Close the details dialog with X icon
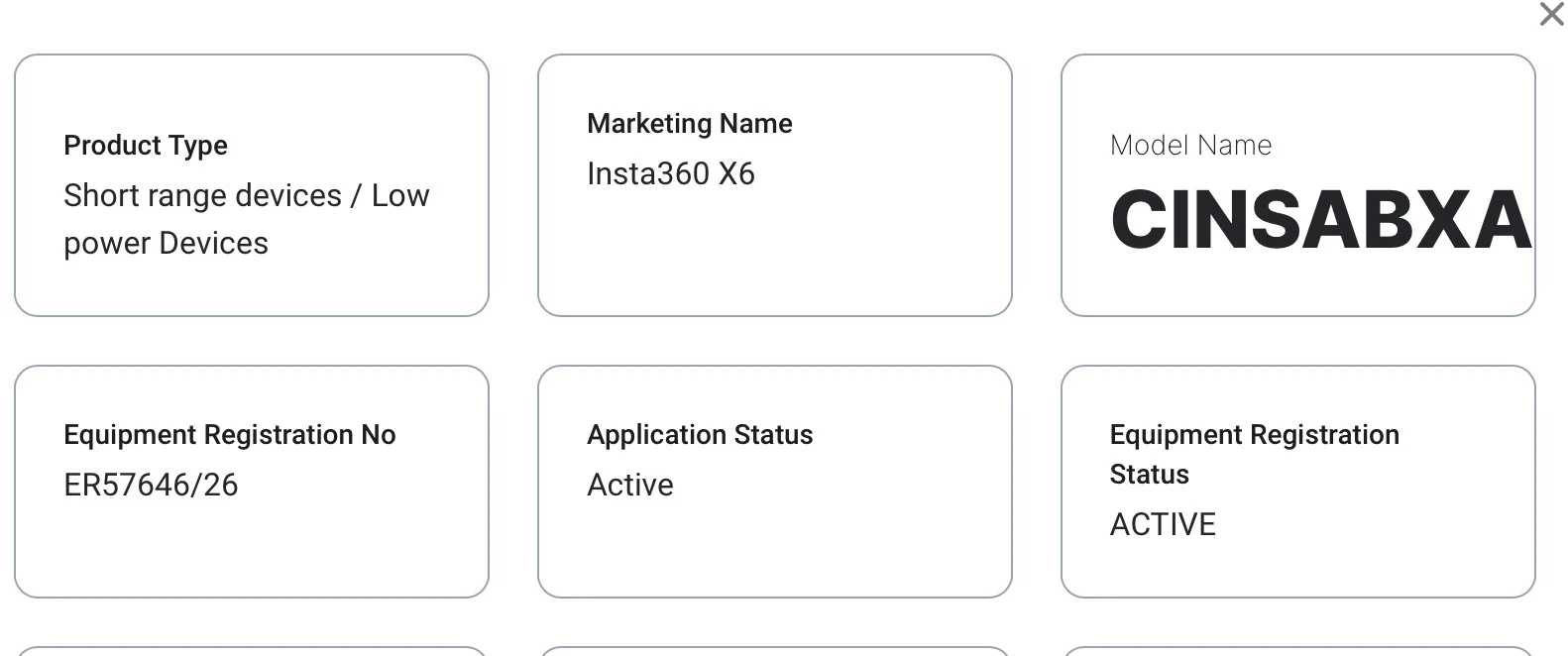1568x656 pixels. (x=1551, y=14)
